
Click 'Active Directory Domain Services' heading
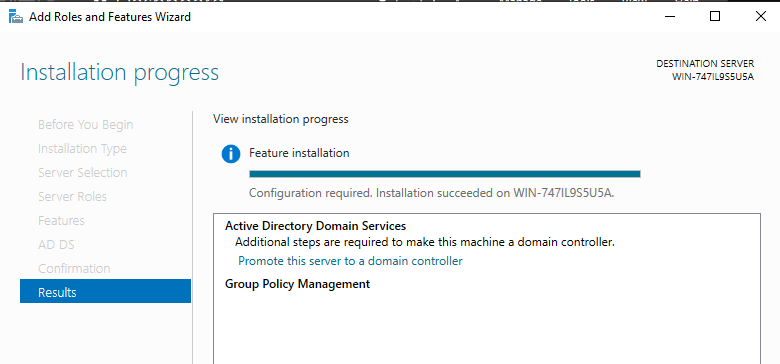pos(315,226)
